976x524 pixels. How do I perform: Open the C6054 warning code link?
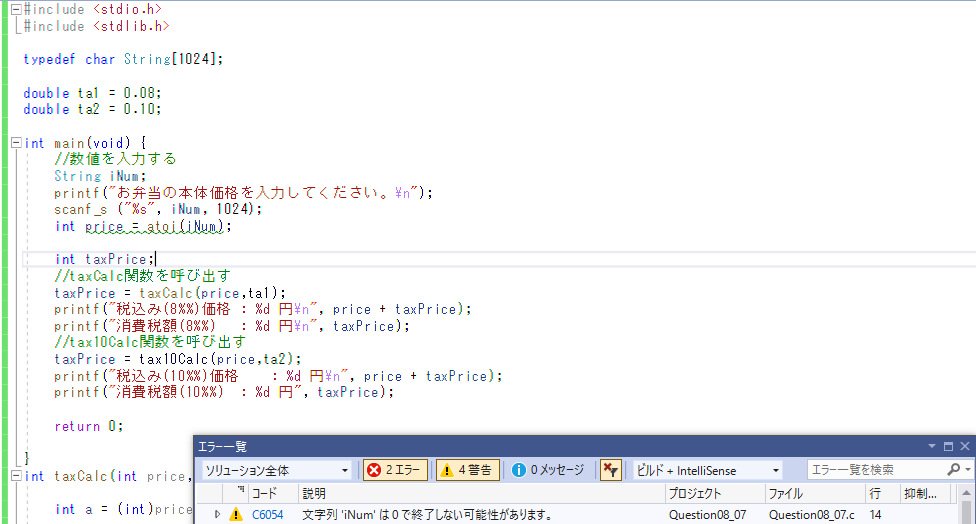point(267,515)
